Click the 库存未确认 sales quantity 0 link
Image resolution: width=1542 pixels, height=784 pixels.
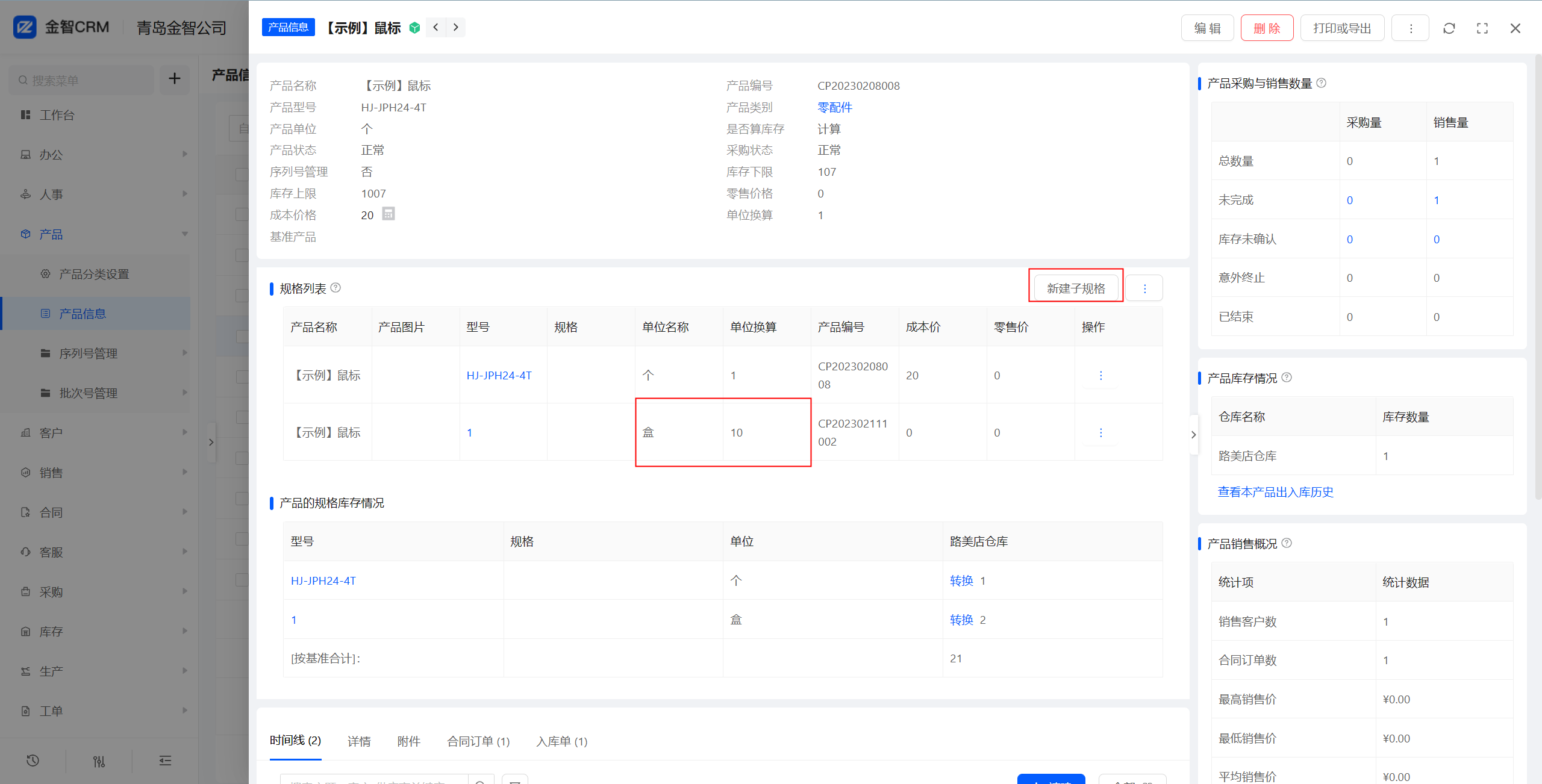pyautogui.click(x=1436, y=239)
